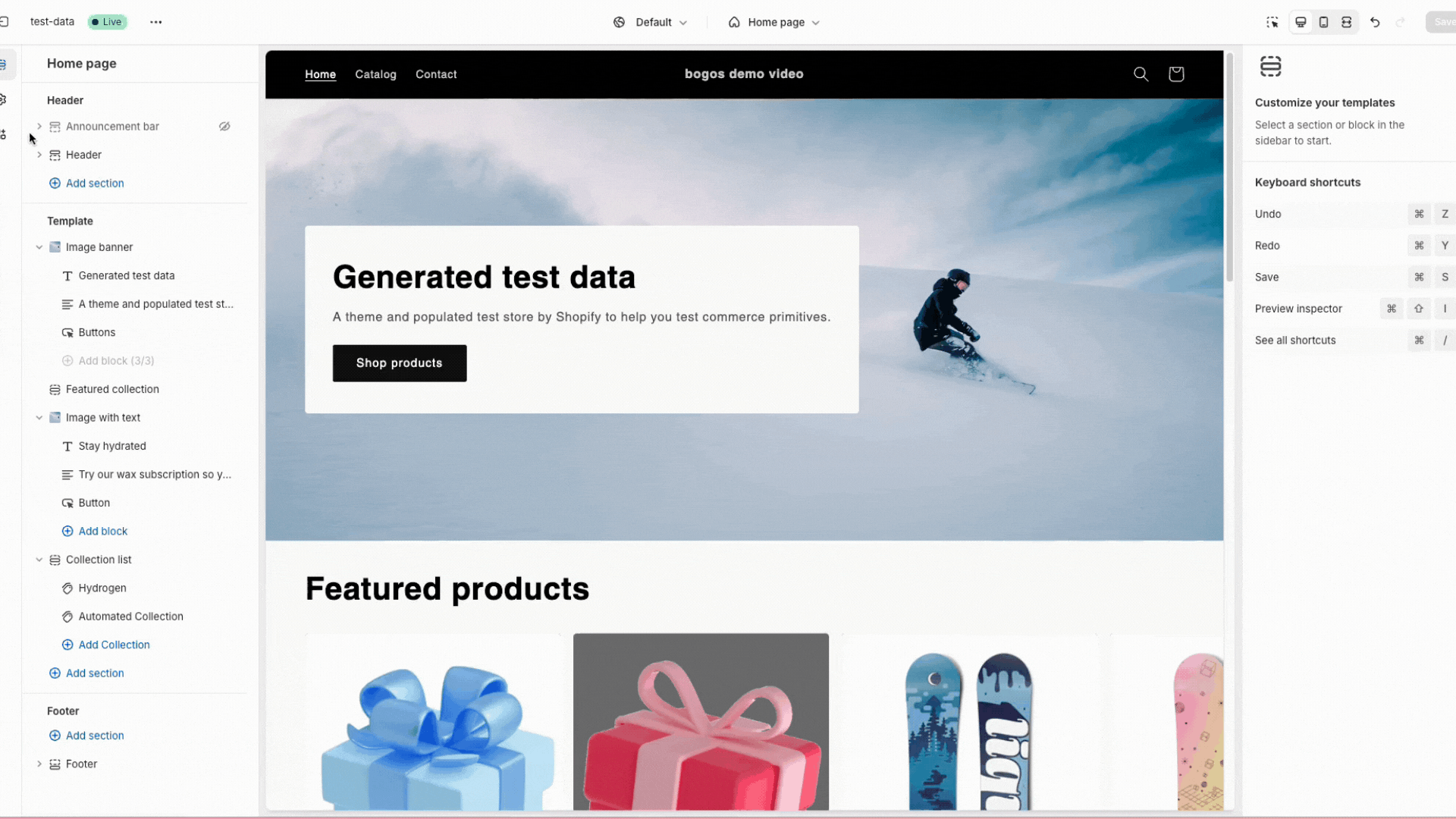Click the Shop products button
The image size is (1456, 819).
coord(400,363)
